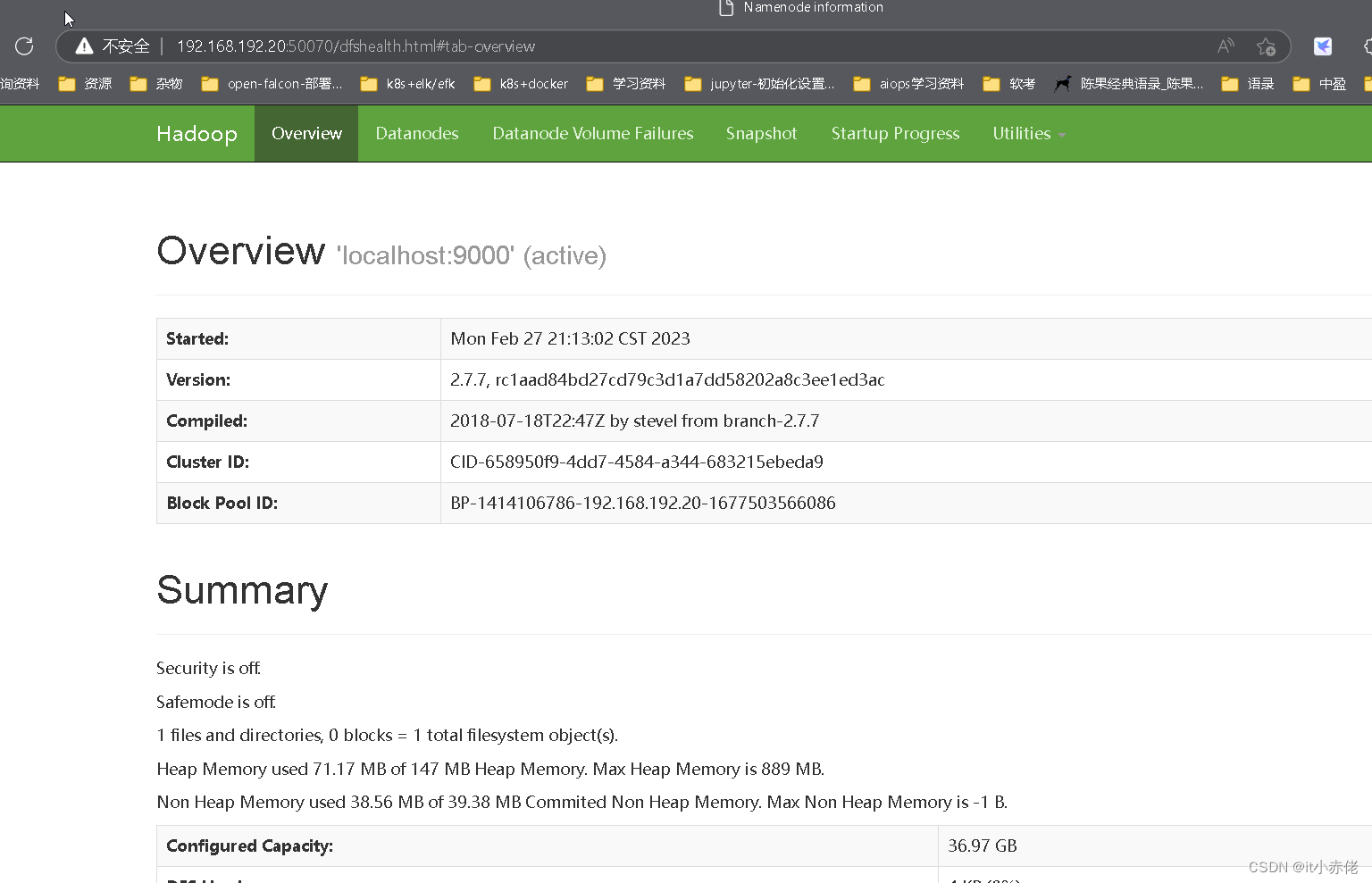This screenshot has width=1372, height=883.
Task: Open the Startup Progress tab
Action: pyautogui.click(x=895, y=134)
